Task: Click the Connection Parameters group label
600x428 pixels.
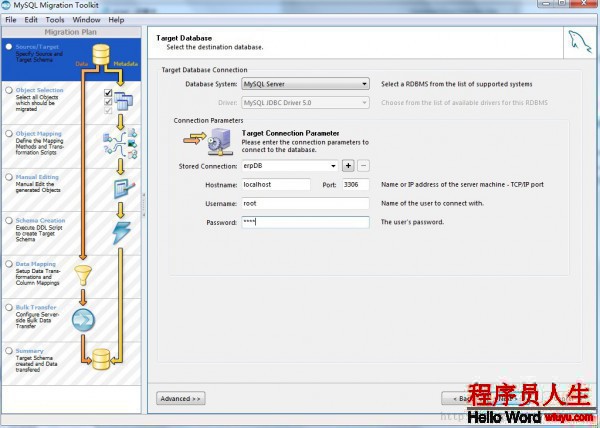Action: coord(208,120)
